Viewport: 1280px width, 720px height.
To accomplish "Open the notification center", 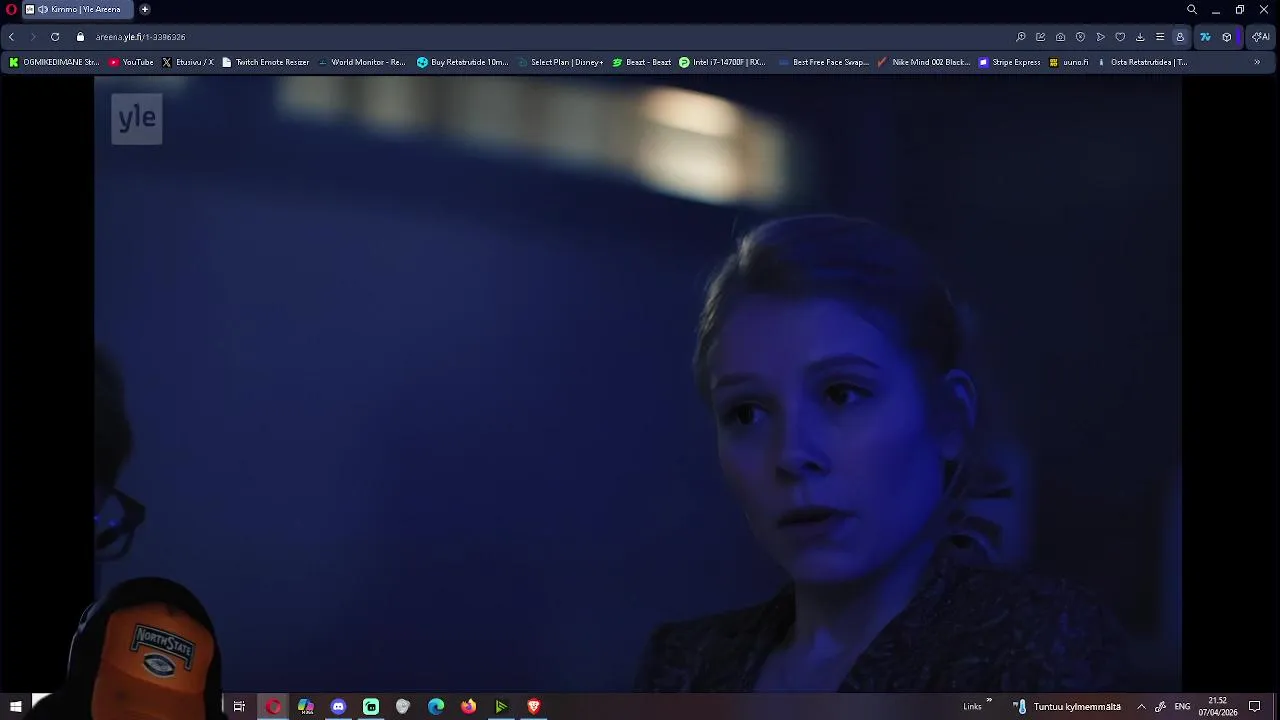I will [x=1255, y=706].
